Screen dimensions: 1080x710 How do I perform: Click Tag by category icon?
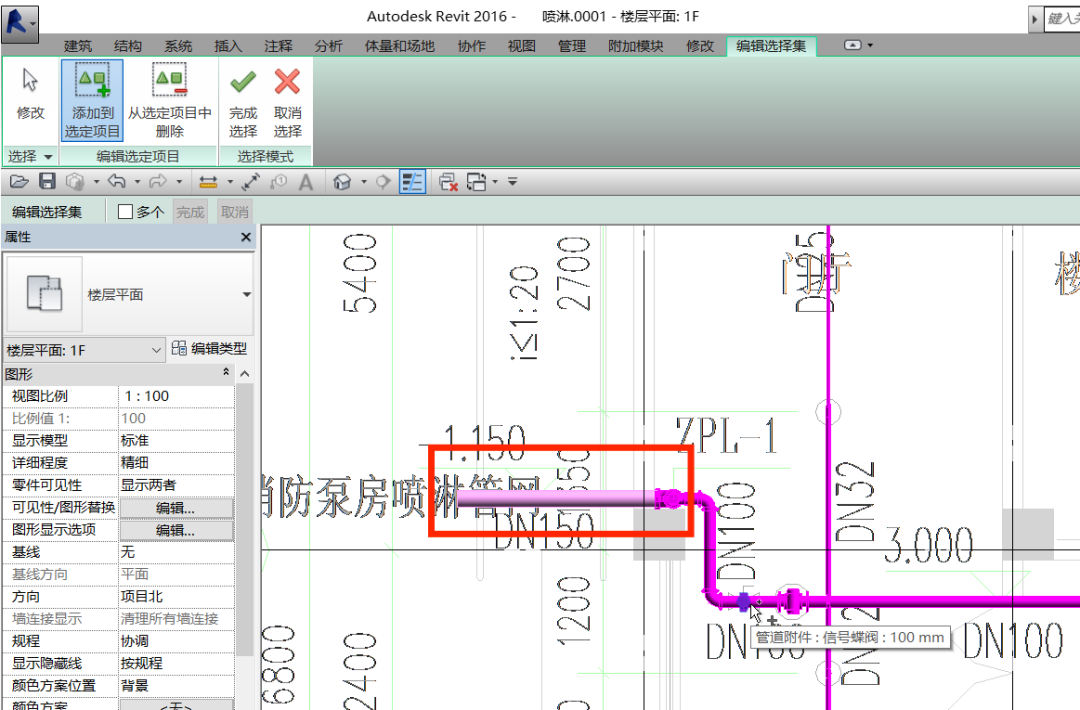coord(279,182)
